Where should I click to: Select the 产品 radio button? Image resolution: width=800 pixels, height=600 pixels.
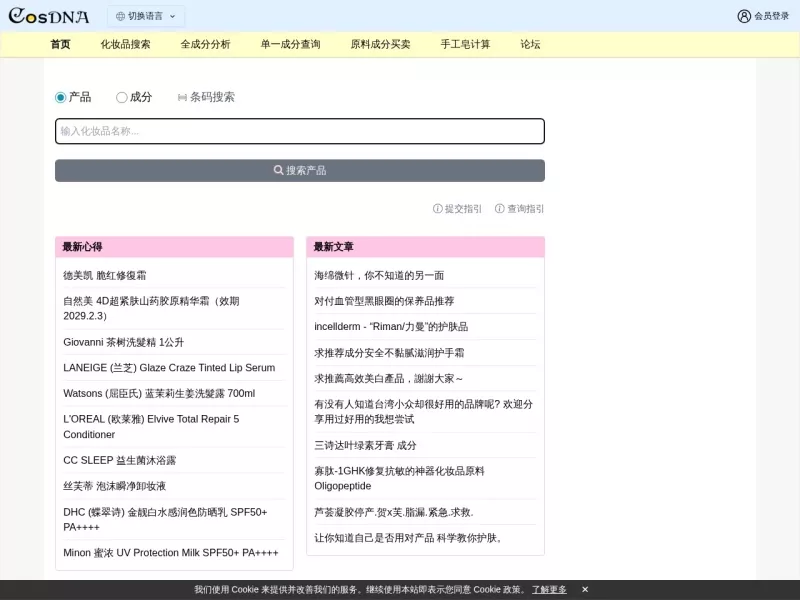pyautogui.click(x=61, y=97)
